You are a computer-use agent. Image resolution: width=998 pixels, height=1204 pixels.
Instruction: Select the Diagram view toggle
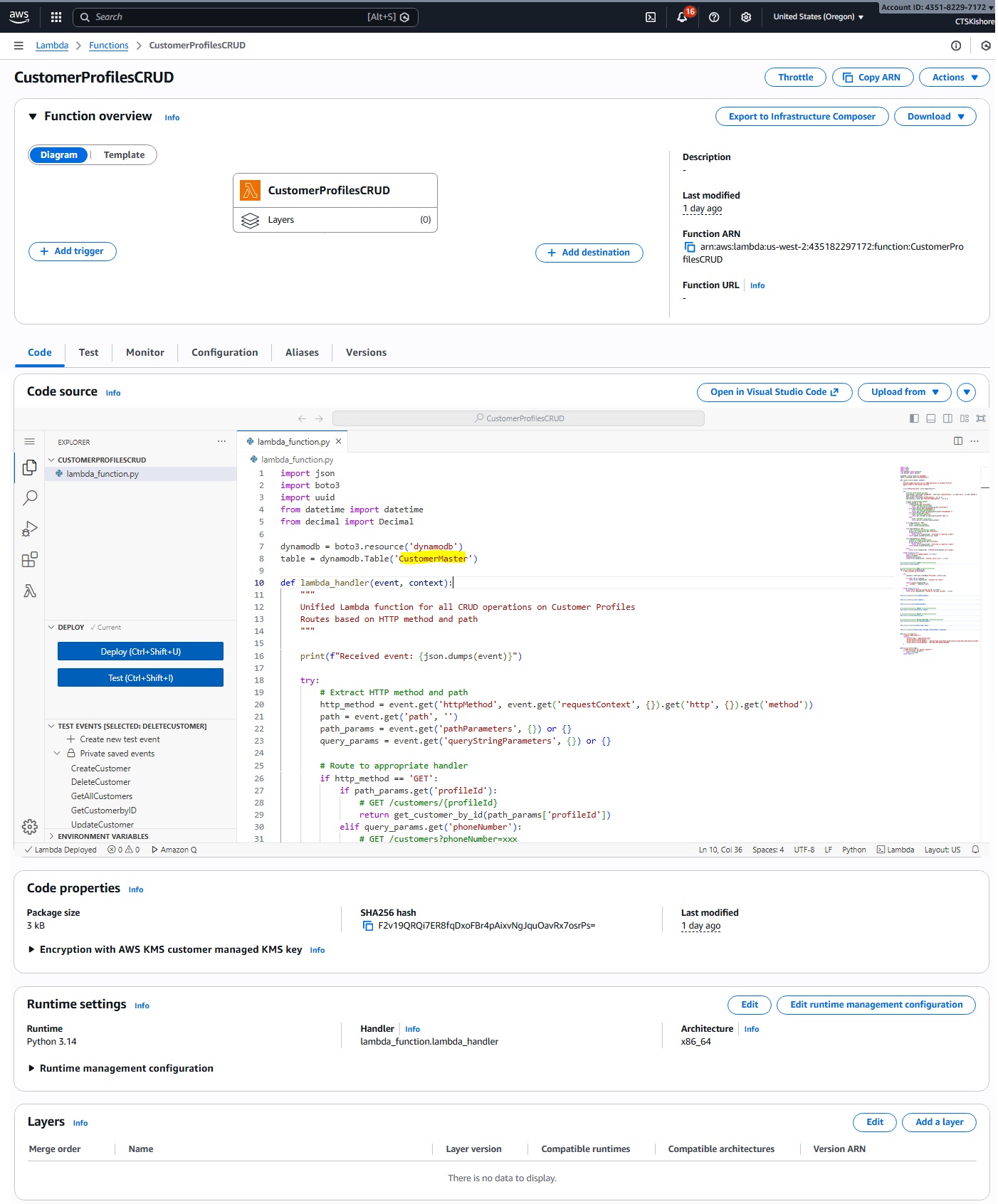[x=59, y=155]
